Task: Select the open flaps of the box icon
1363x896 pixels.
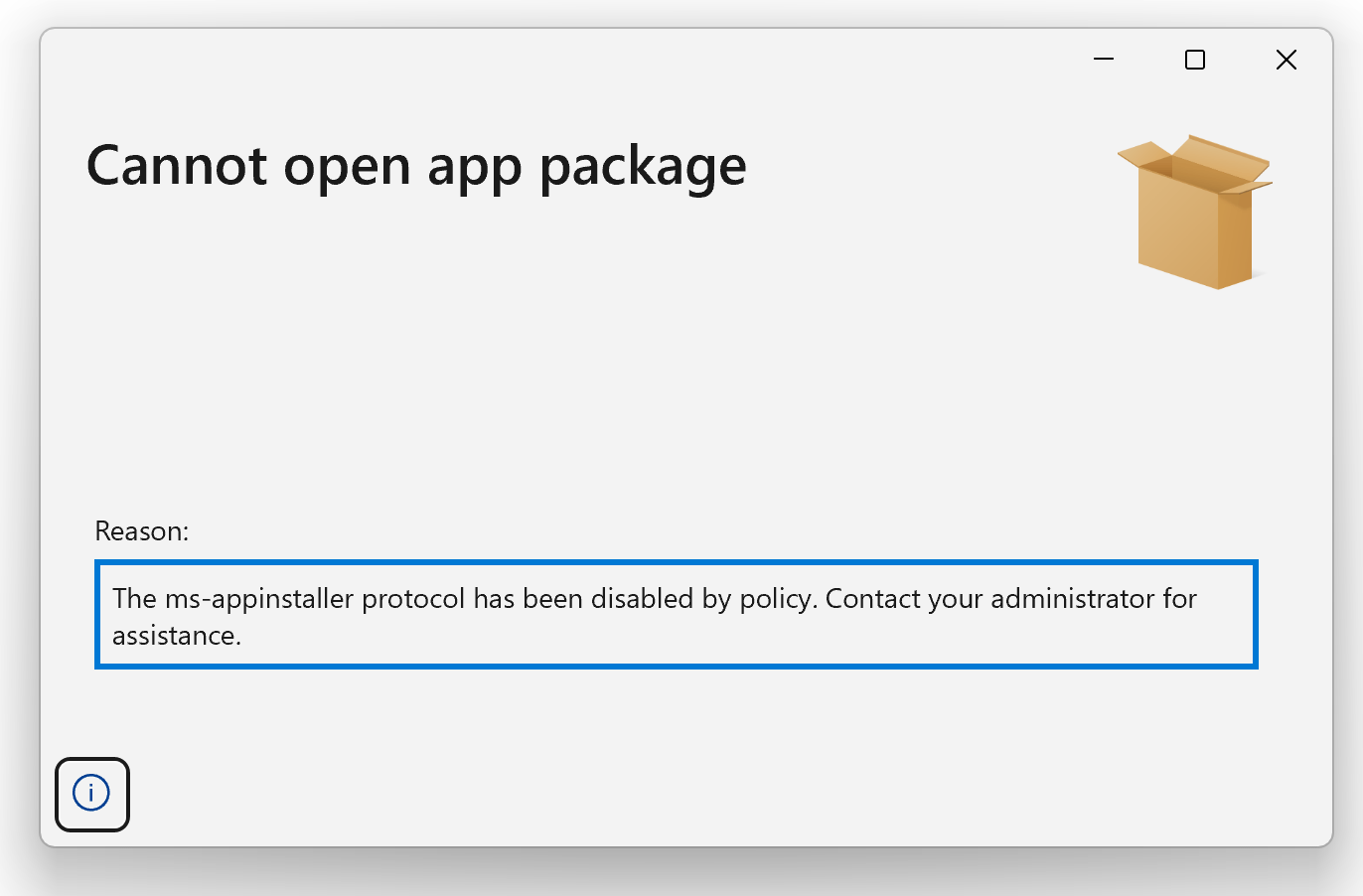Action: pos(1195,165)
